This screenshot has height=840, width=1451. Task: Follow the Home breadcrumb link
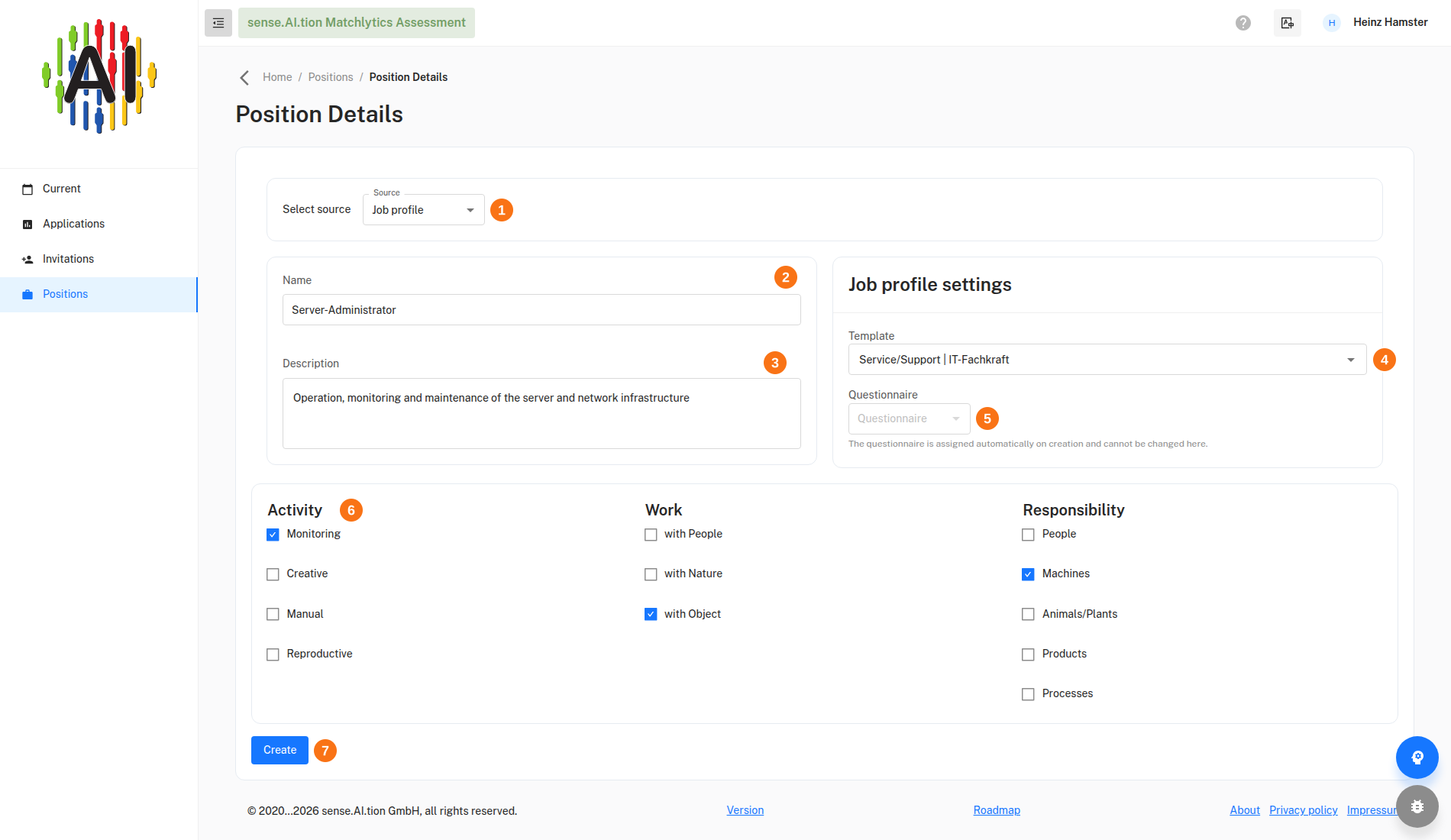(x=277, y=77)
